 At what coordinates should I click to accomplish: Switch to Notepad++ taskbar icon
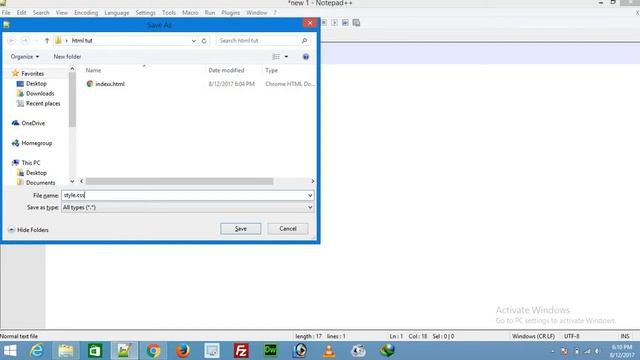click(x=124, y=351)
